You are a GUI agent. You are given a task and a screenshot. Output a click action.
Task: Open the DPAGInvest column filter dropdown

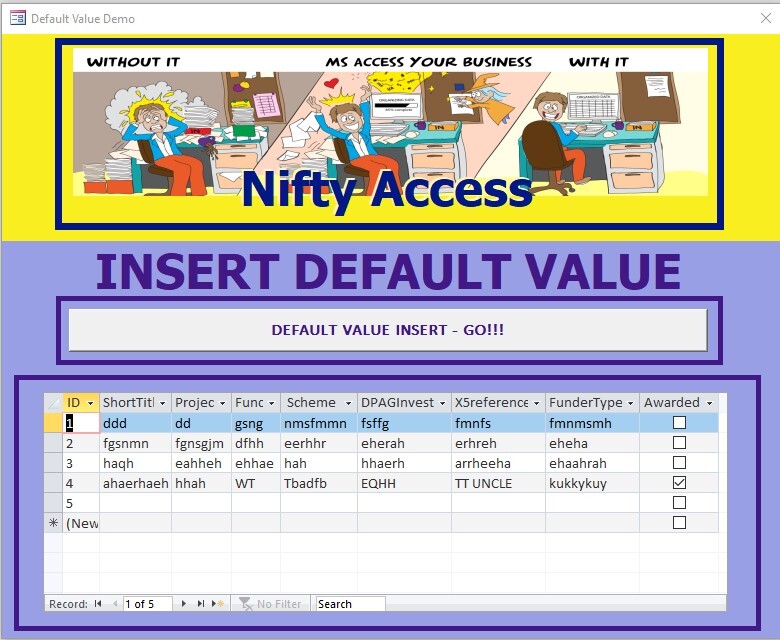(442, 403)
